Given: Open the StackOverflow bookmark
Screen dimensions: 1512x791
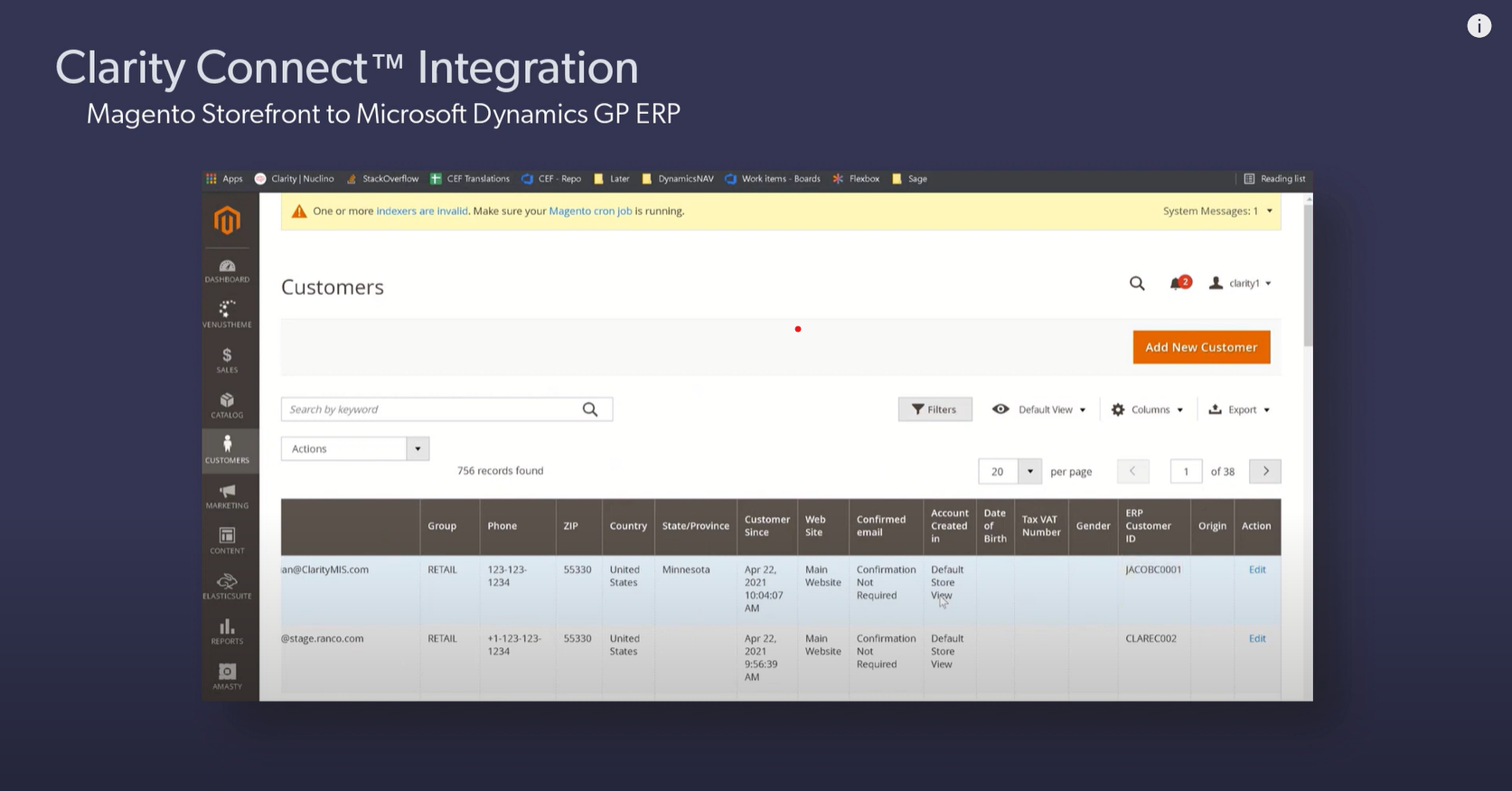Looking at the screenshot, I should [x=383, y=179].
